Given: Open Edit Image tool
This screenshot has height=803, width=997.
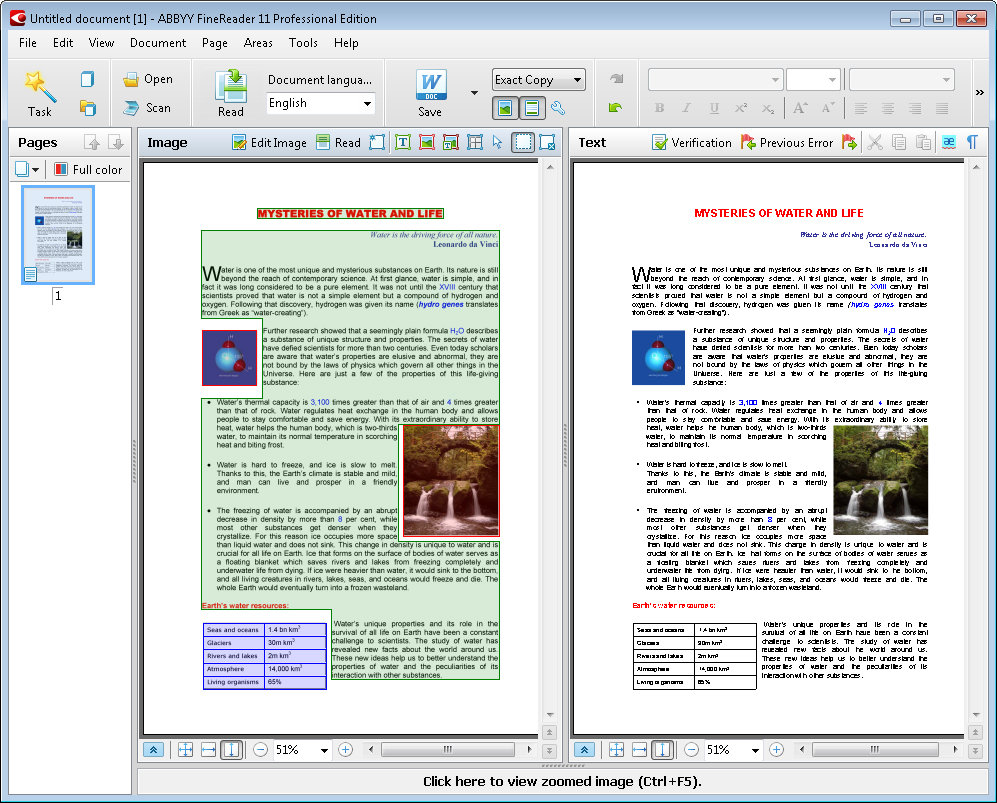Looking at the screenshot, I should point(269,143).
